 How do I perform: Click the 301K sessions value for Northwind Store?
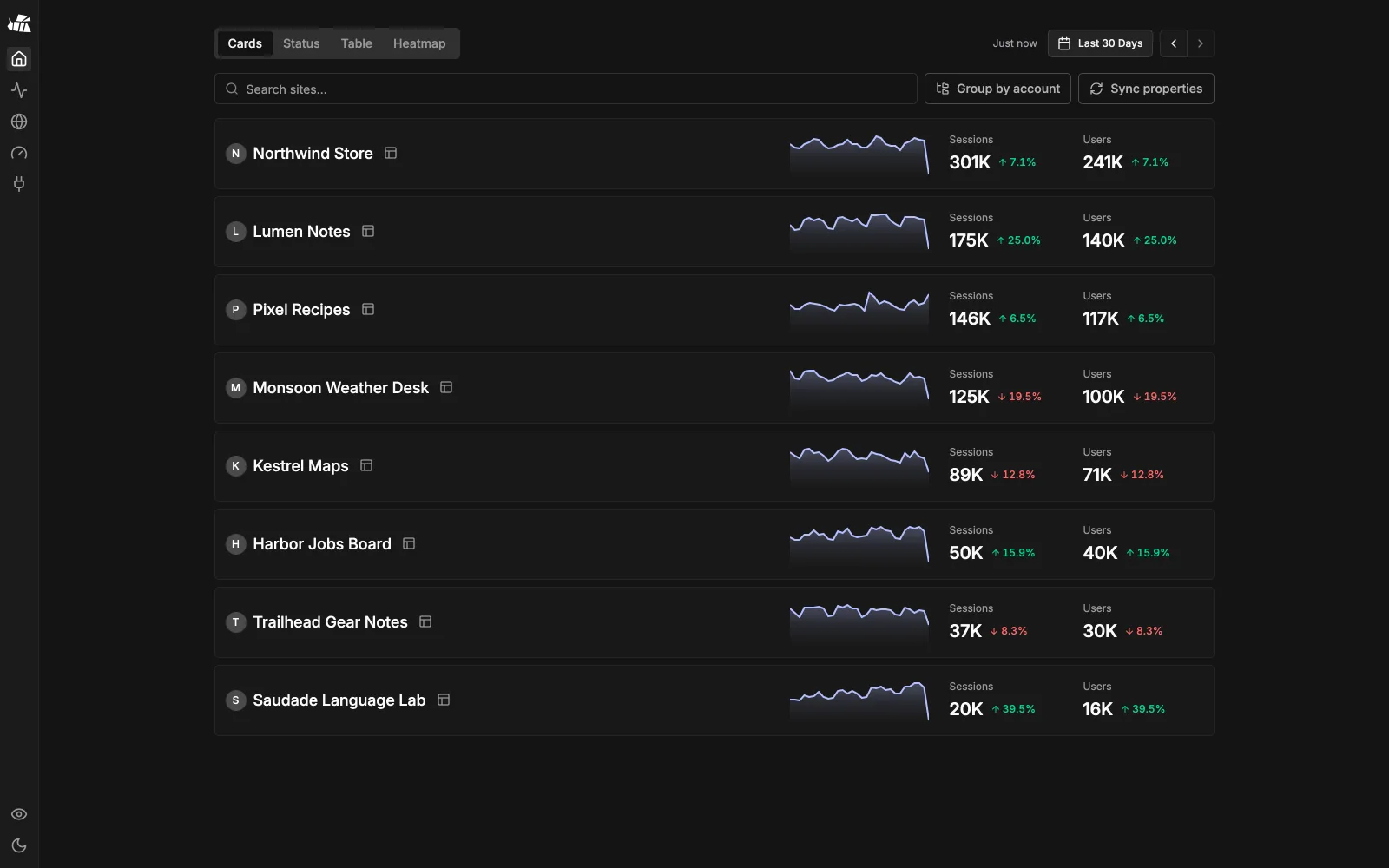(970, 162)
